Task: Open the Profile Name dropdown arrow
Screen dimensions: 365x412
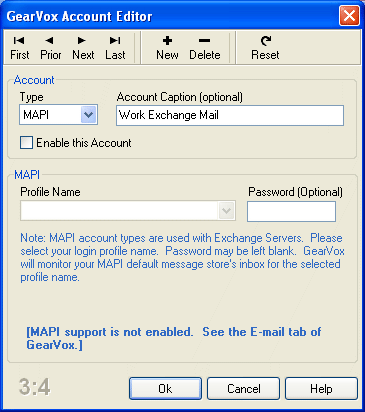Action: [227, 211]
